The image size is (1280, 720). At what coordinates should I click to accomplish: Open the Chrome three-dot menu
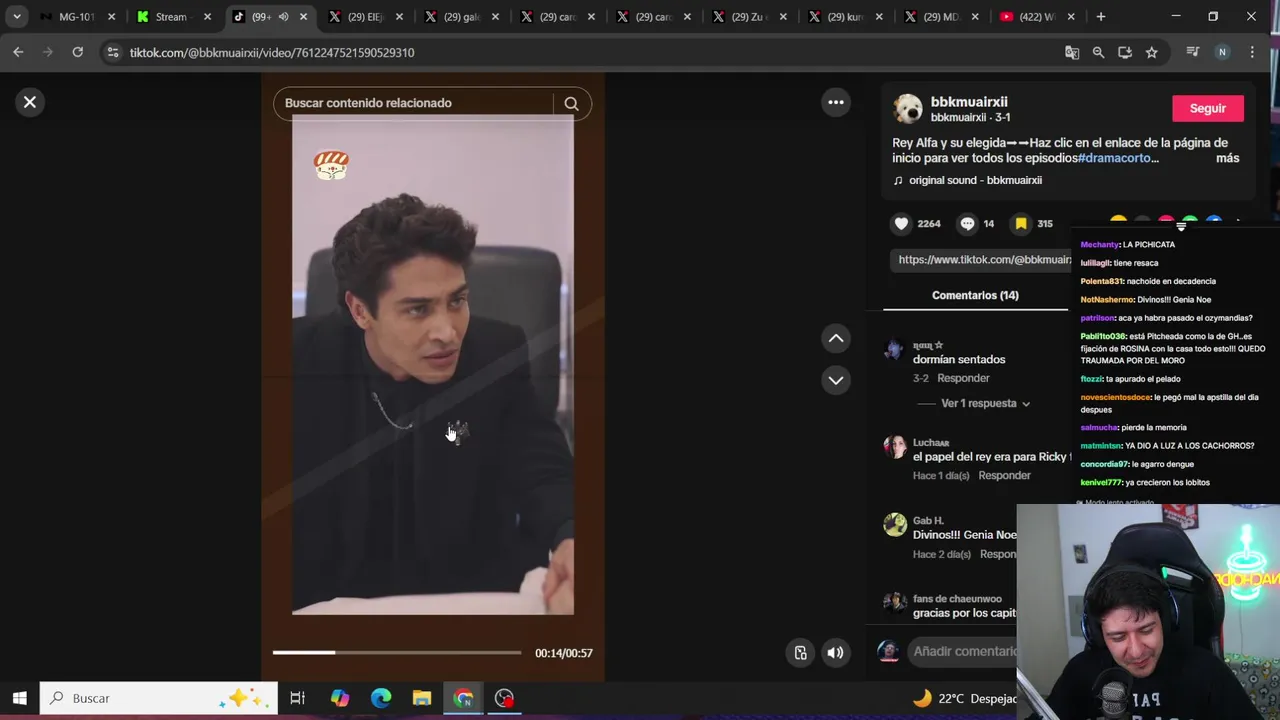tap(1252, 52)
